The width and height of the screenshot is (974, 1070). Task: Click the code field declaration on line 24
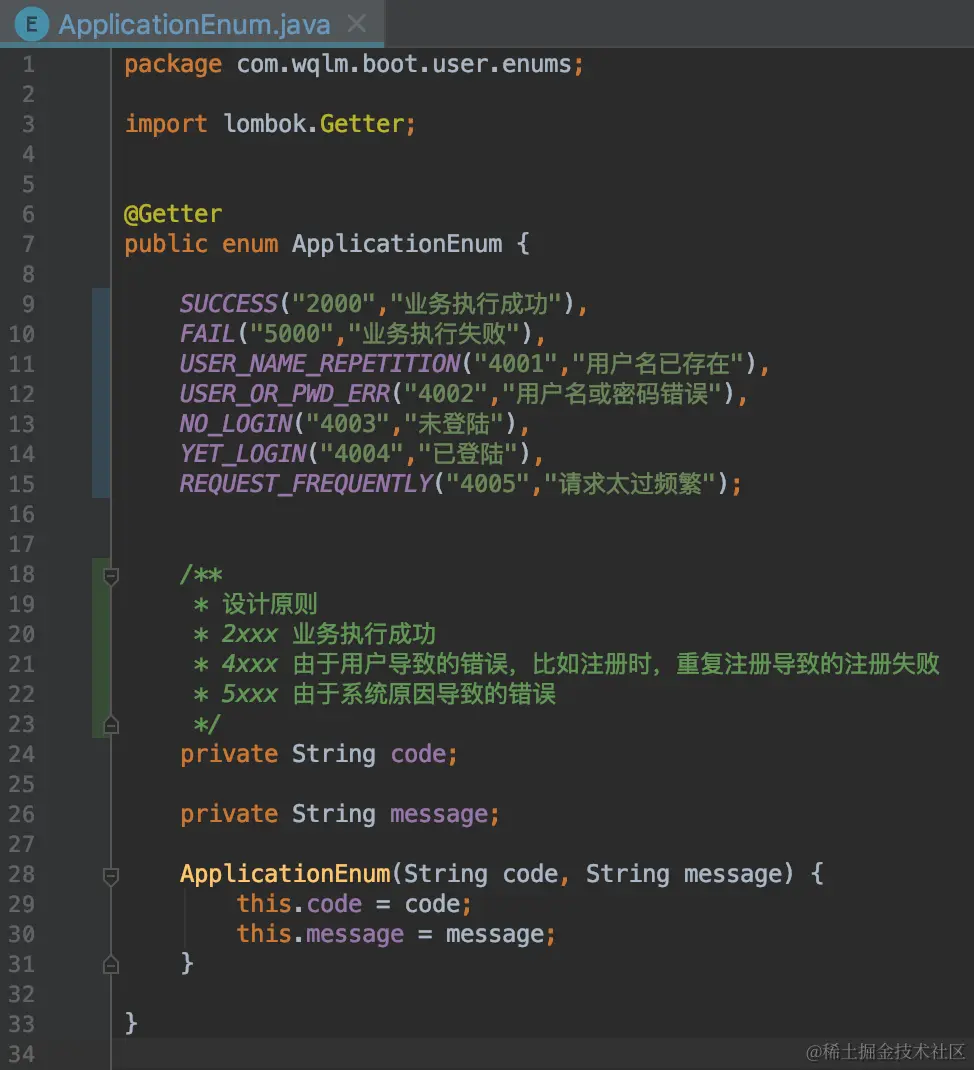[319, 754]
